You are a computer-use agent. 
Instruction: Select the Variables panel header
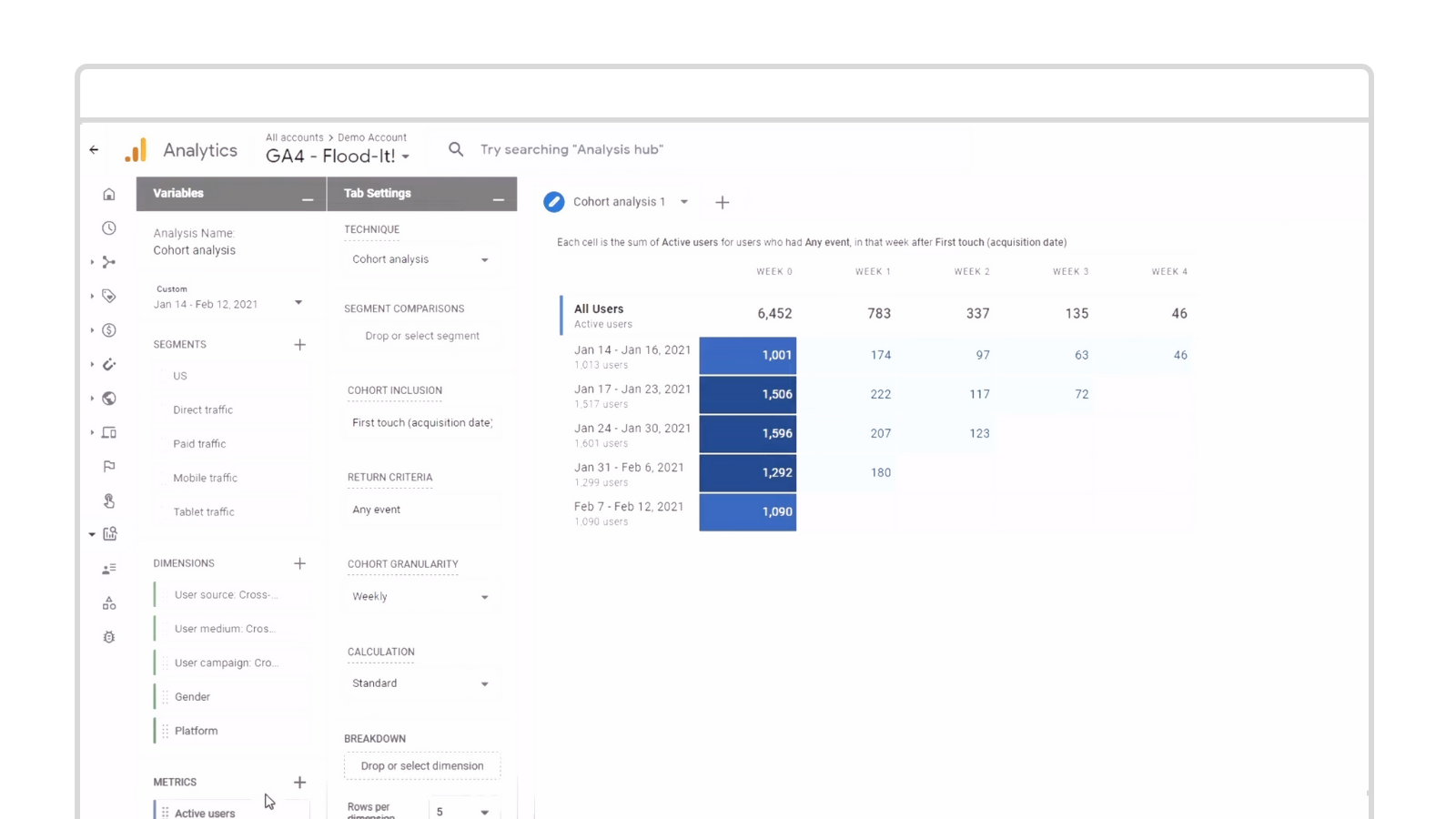[178, 193]
